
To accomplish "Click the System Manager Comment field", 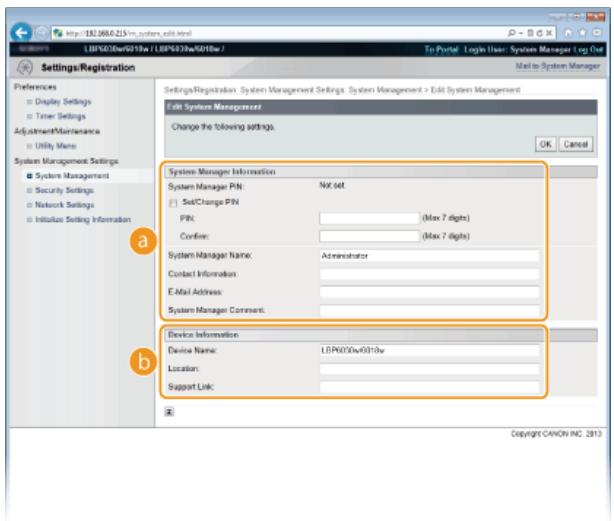I will (x=429, y=310).
